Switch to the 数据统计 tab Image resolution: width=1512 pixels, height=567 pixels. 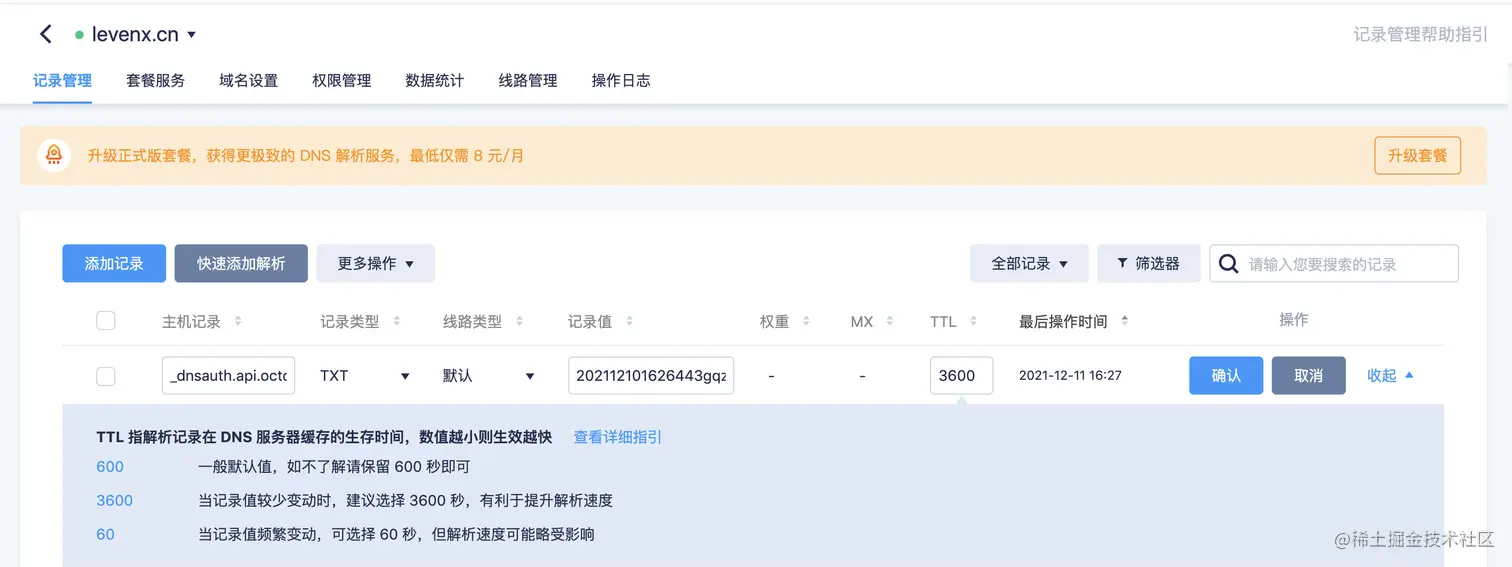point(434,80)
